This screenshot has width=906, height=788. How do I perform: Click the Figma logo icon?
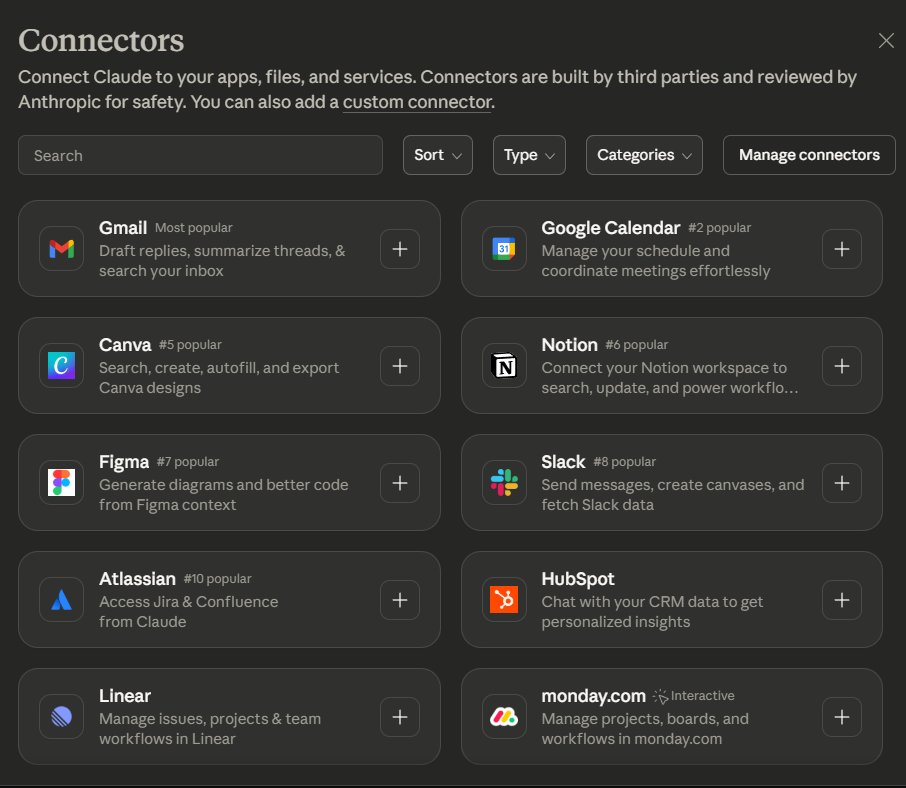61,483
